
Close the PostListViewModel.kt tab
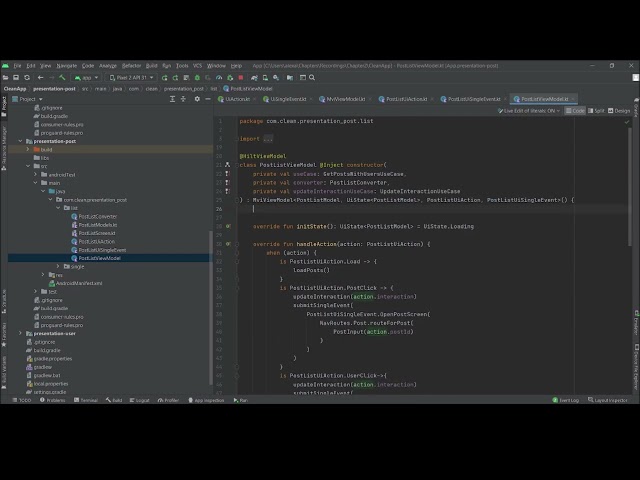(x=573, y=99)
